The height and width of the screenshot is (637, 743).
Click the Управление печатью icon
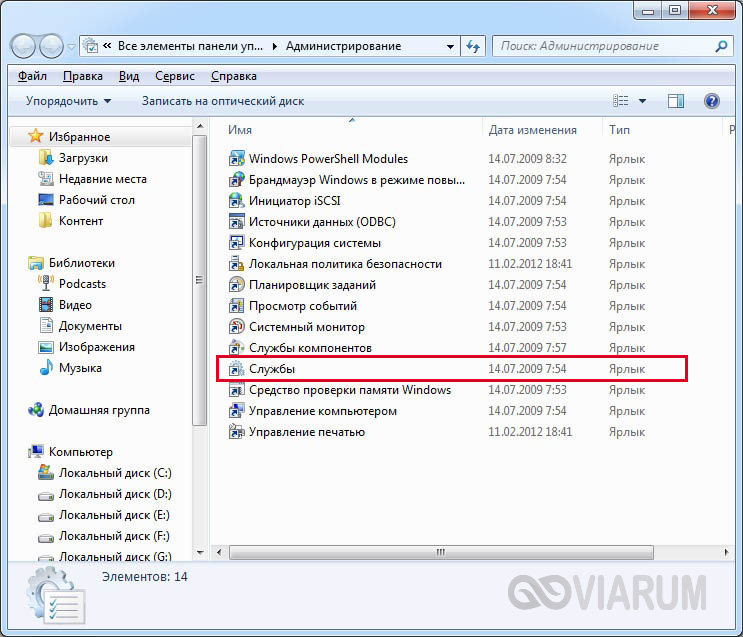pos(236,432)
